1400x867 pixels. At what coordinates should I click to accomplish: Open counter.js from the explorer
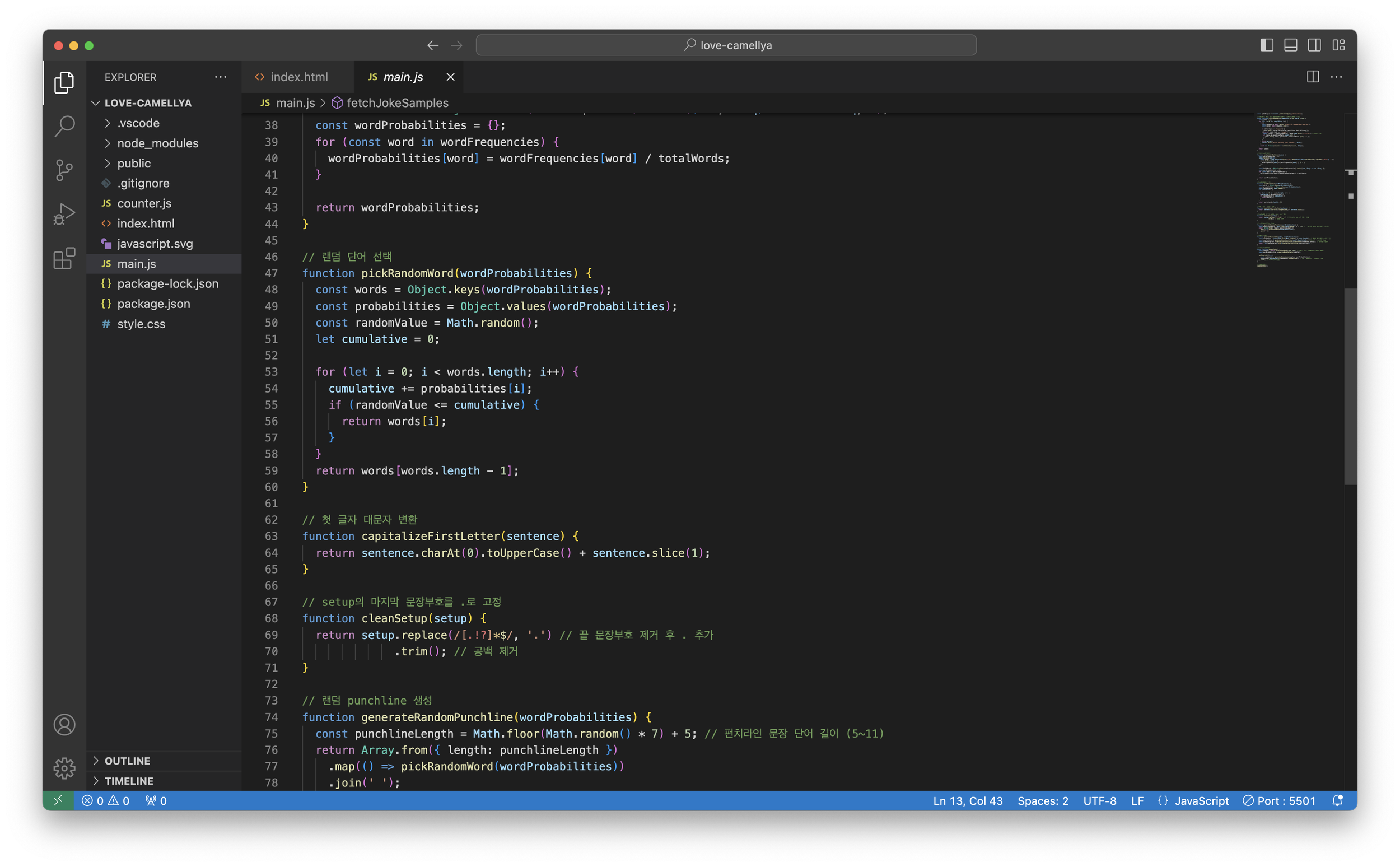pyautogui.click(x=144, y=203)
